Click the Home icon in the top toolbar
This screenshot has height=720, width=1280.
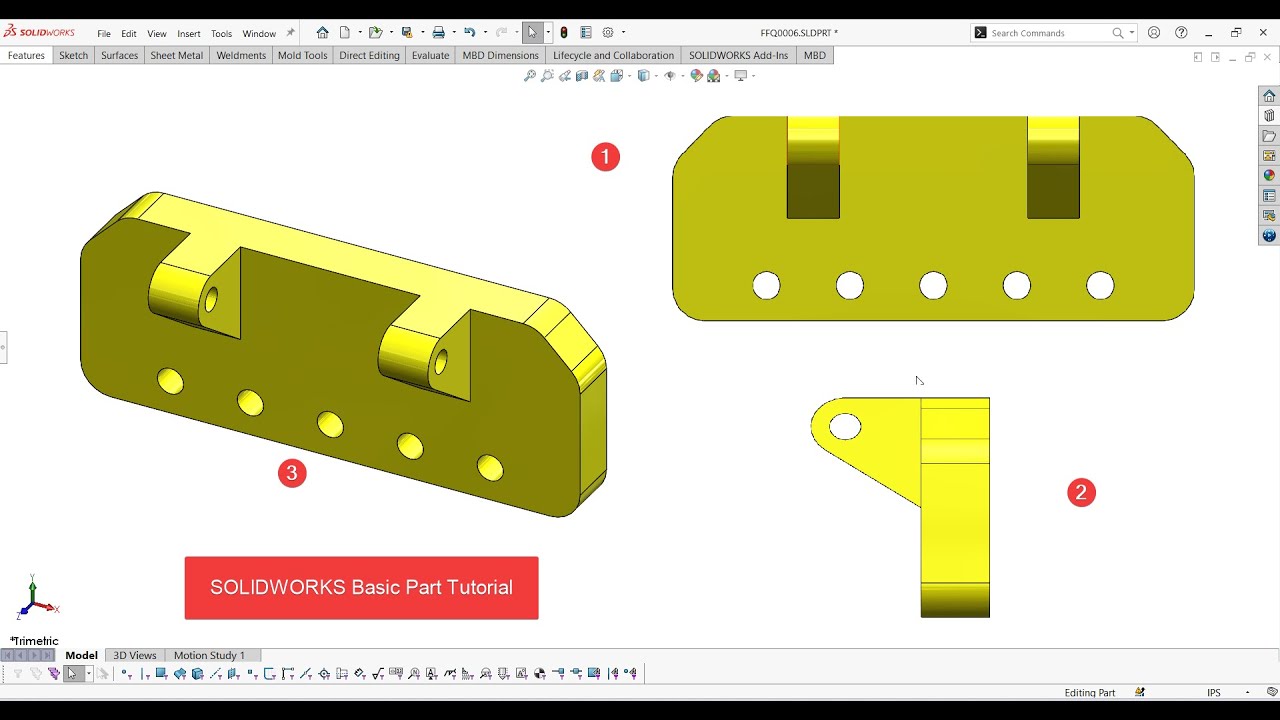322,33
